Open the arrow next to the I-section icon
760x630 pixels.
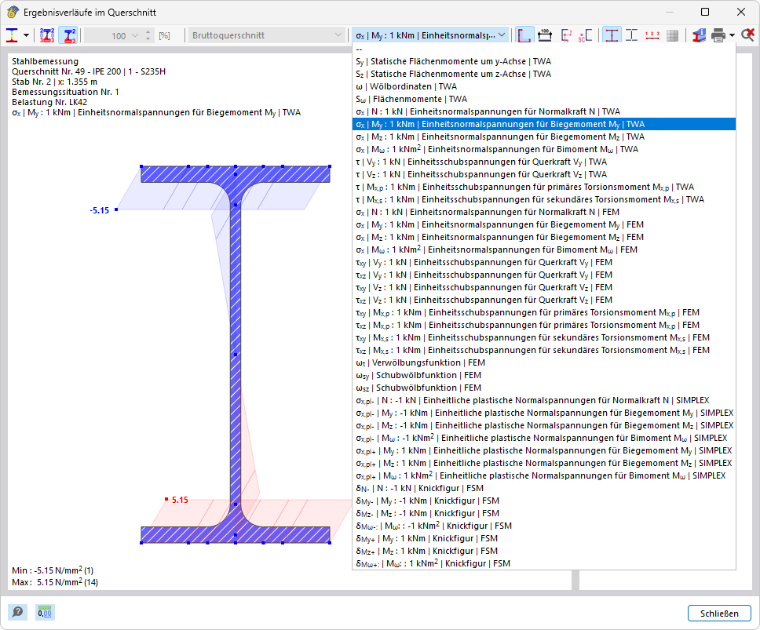click(26, 35)
